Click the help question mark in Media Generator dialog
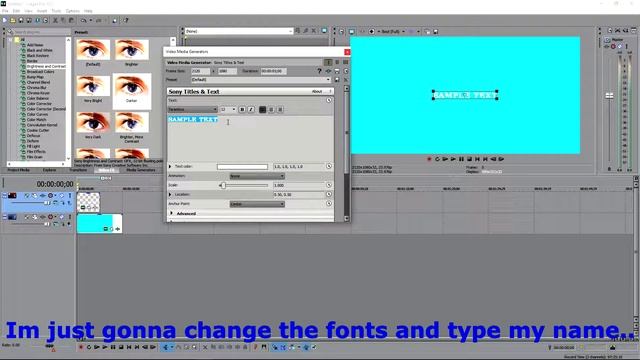Viewport: 640px width, 360px height. tap(319, 71)
